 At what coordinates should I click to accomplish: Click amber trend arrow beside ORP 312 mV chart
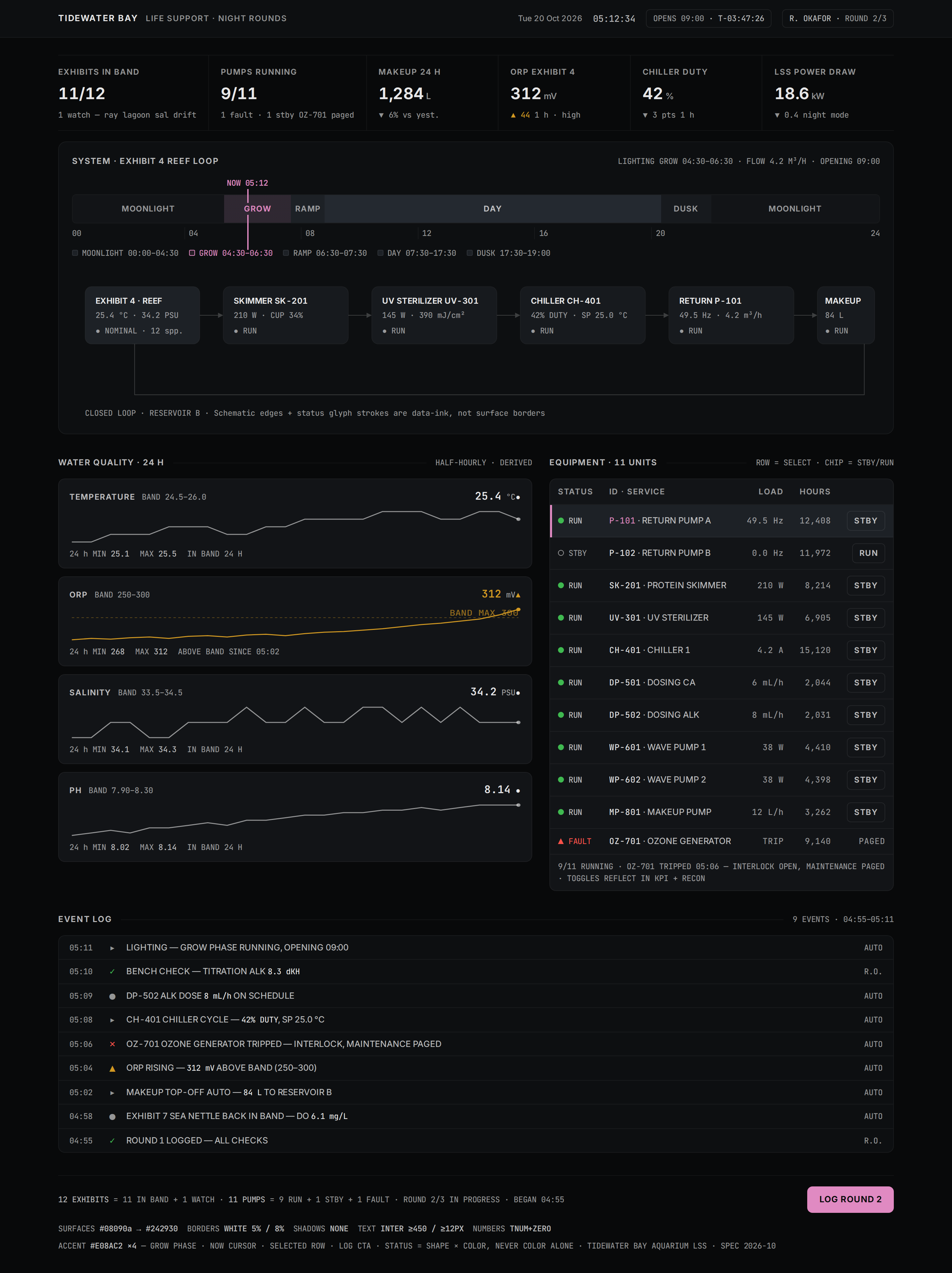(x=518, y=595)
